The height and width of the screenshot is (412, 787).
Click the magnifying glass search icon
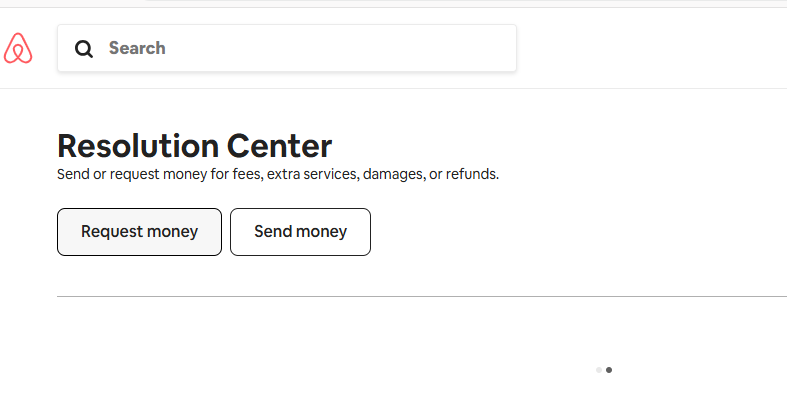coord(84,49)
